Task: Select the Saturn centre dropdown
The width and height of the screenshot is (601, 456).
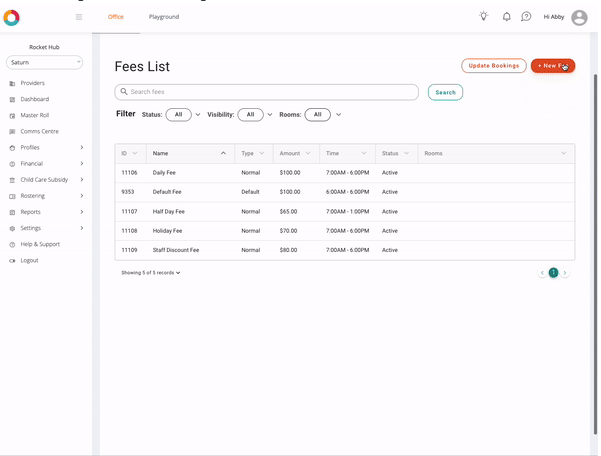Action: click(x=44, y=62)
